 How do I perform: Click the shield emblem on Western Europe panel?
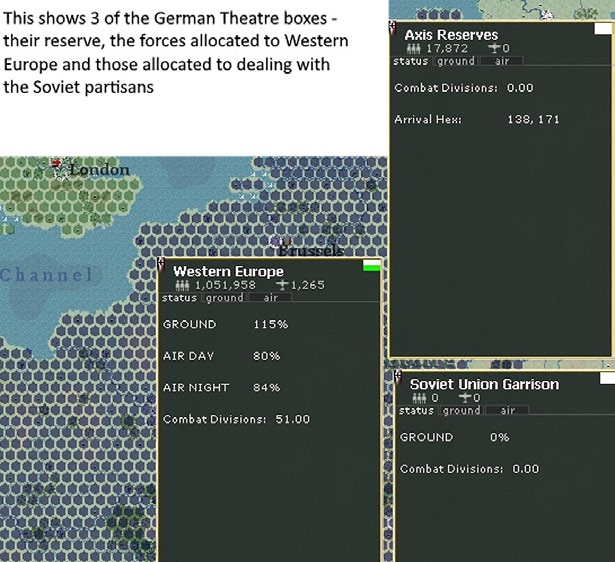(163, 267)
